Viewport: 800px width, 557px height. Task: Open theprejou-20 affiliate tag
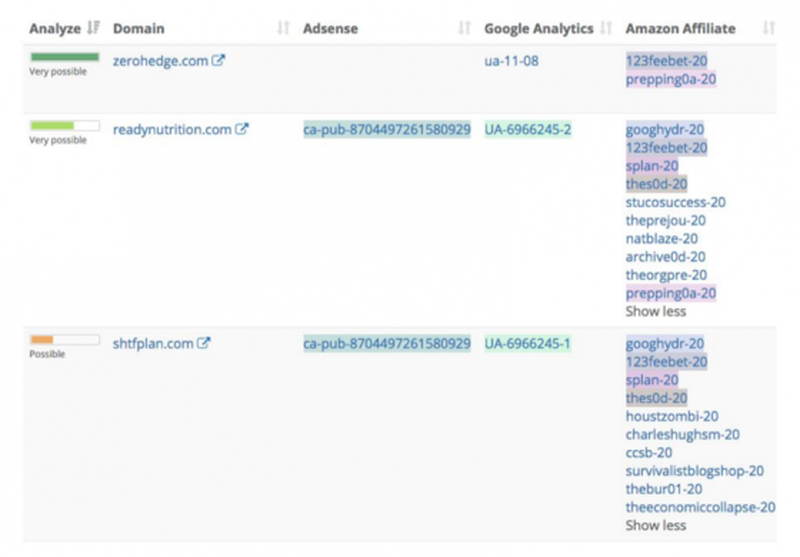coord(666,221)
